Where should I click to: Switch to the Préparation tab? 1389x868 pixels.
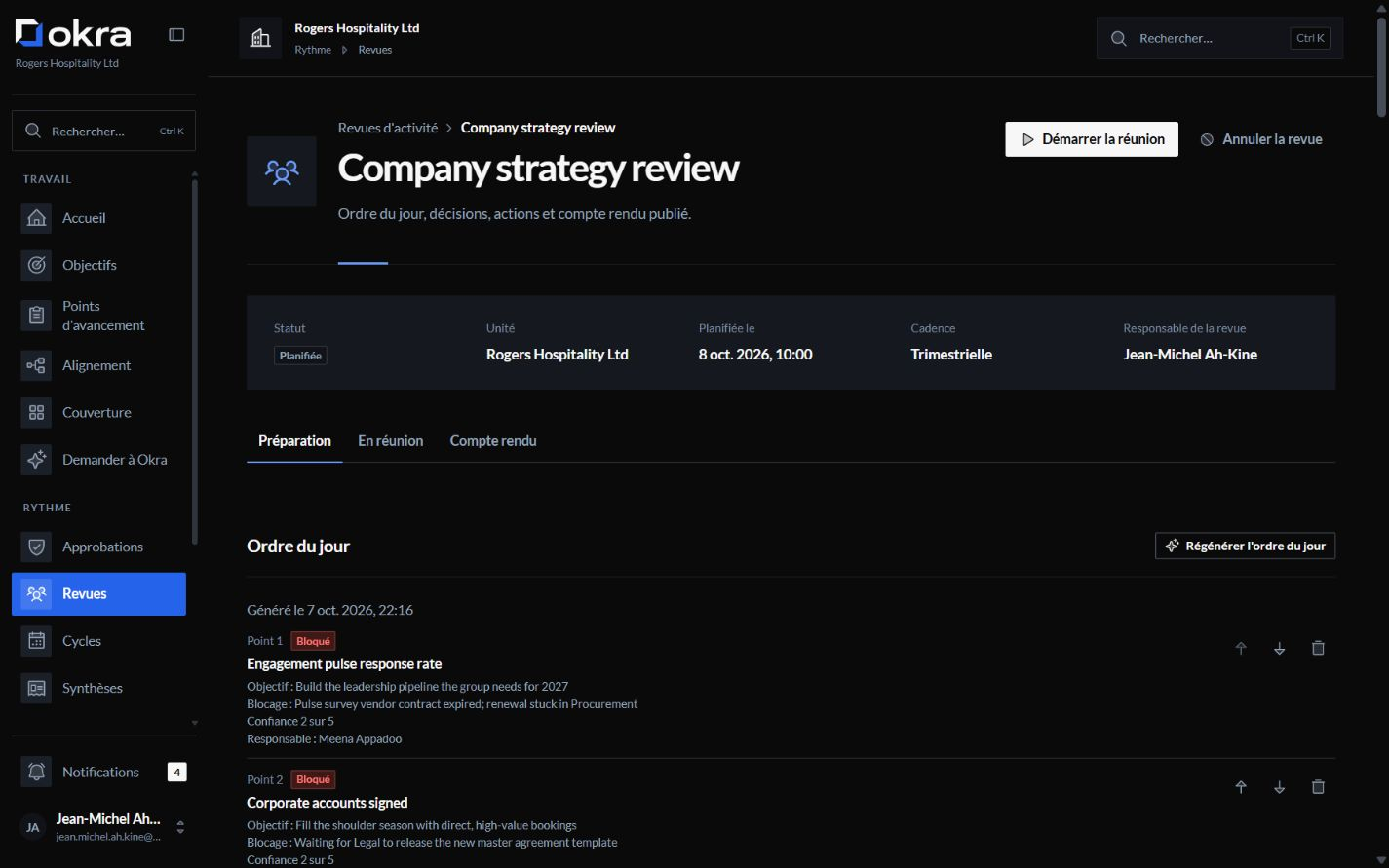tap(294, 441)
